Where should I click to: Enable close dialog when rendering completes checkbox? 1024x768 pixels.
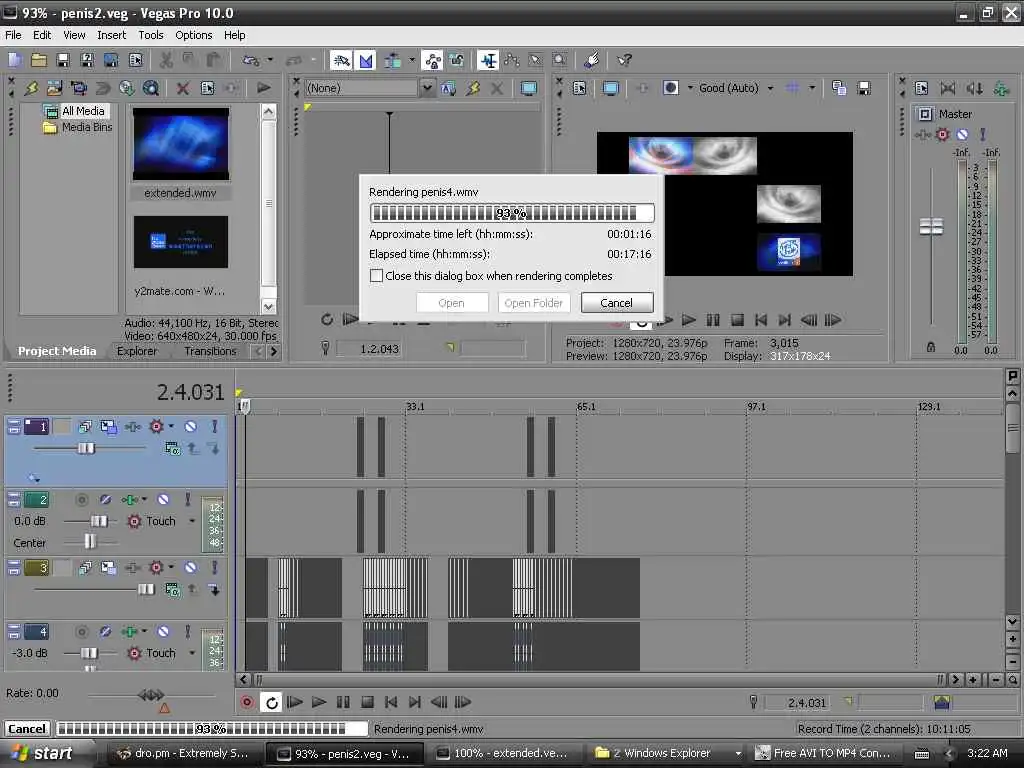[x=376, y=276]
